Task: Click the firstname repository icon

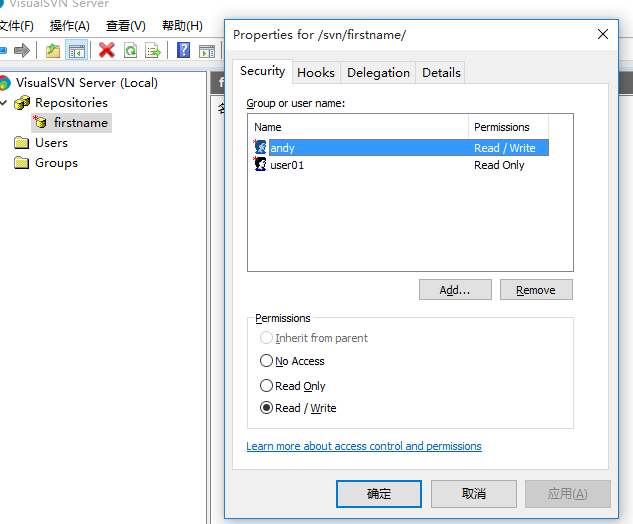Action: 40,122
